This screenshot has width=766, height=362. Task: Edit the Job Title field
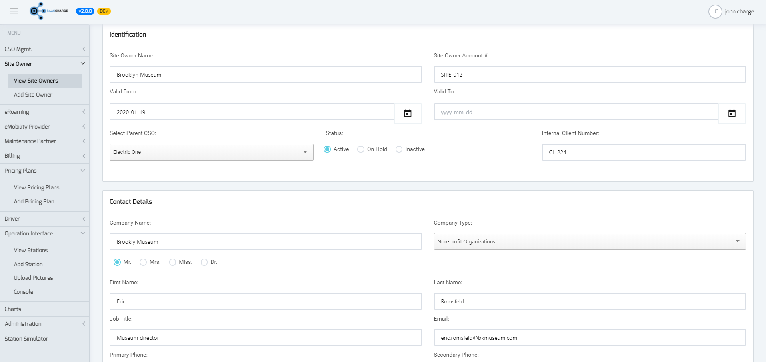pos(265,338)
